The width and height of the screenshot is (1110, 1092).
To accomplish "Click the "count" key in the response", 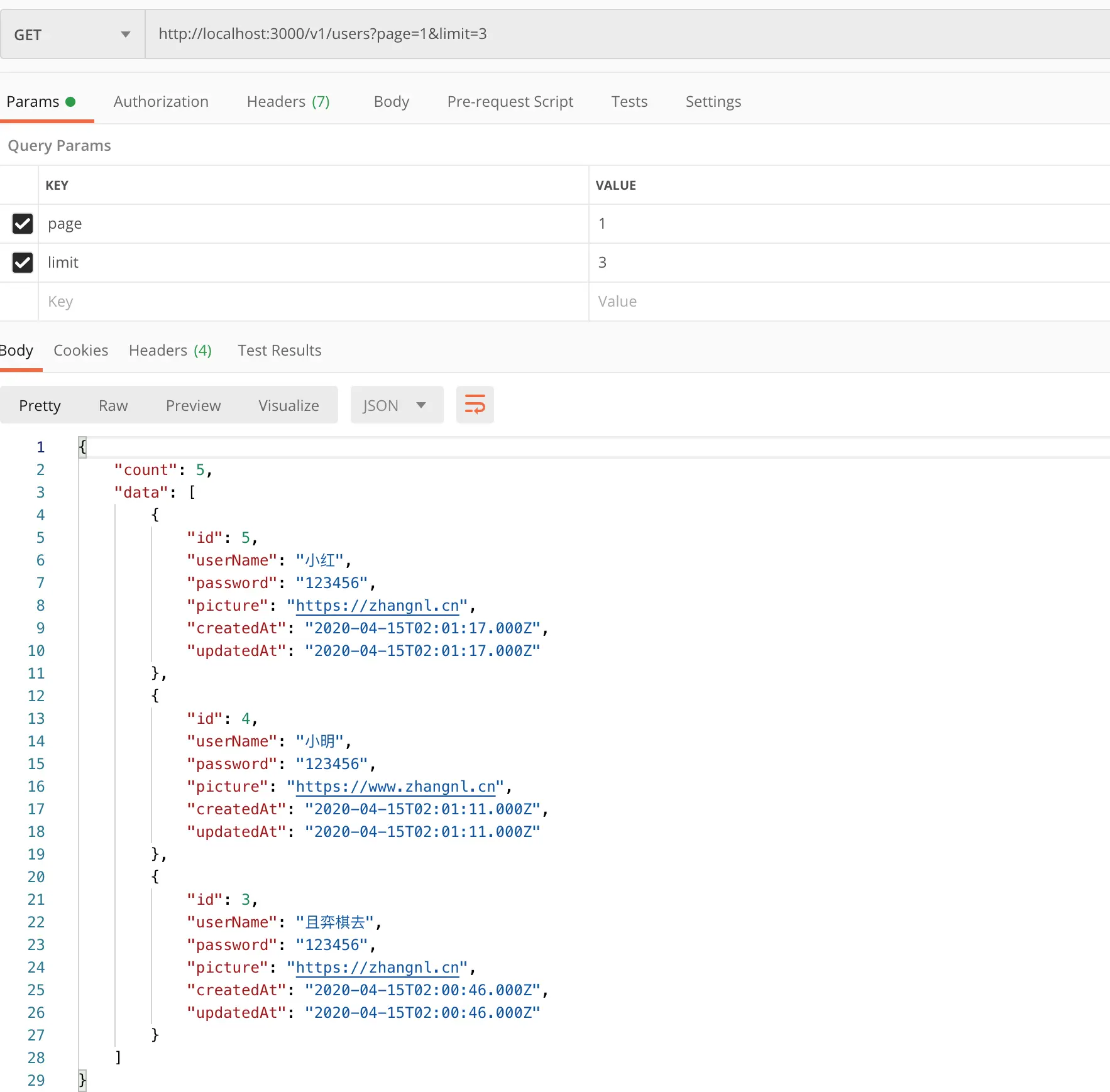I will tap(146, 470).
